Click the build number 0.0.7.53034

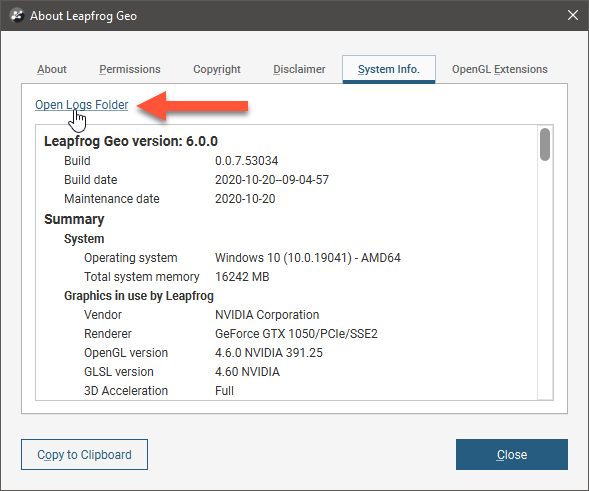tap(246, 161)
